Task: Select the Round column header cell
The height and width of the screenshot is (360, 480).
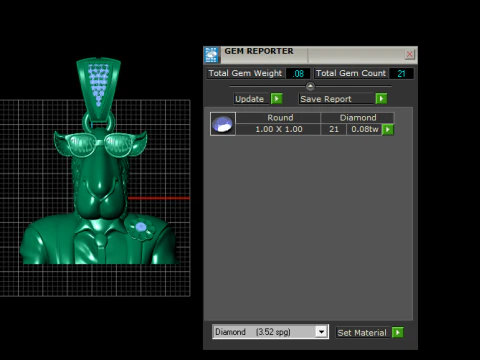Action: point(278,118)
